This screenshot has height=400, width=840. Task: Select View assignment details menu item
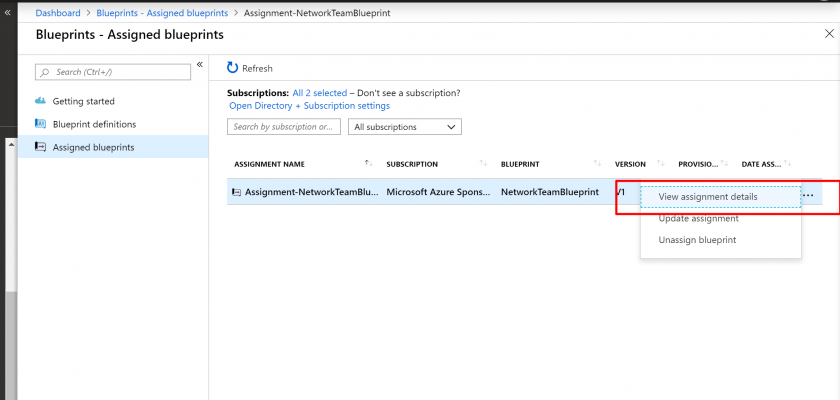point(707,197)
